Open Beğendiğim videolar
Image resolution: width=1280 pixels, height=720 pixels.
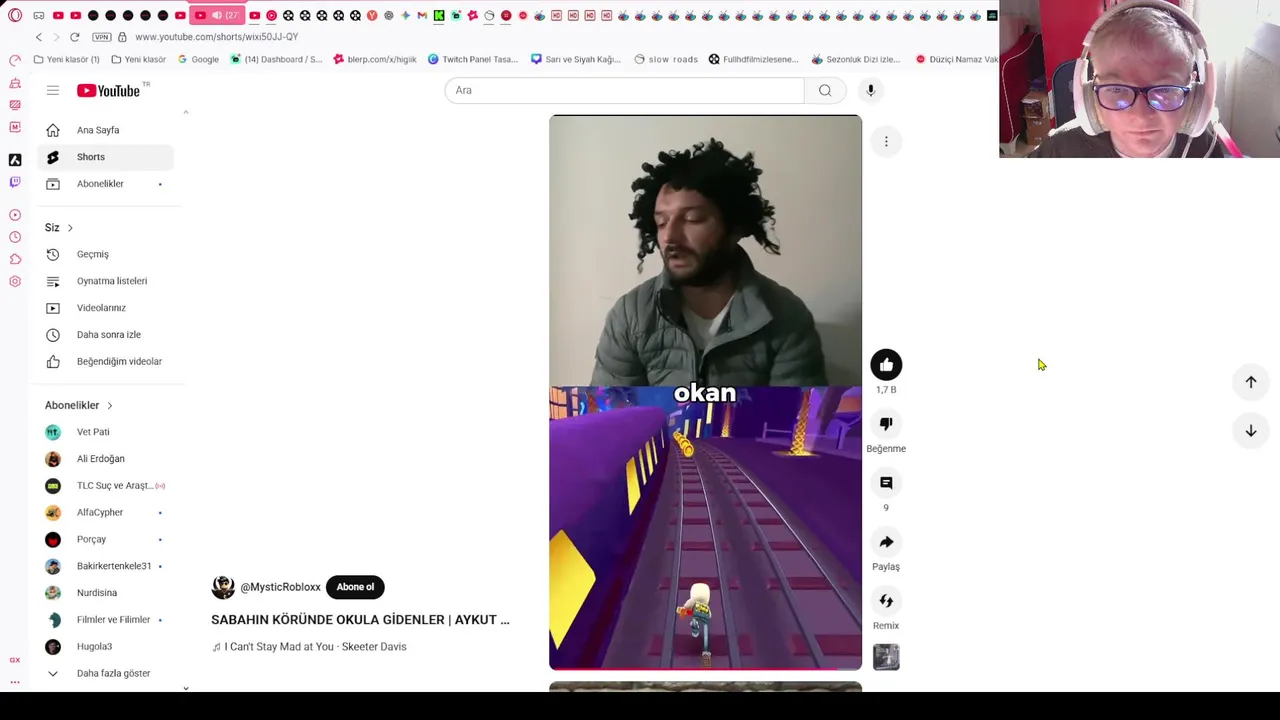coord(105,361)
